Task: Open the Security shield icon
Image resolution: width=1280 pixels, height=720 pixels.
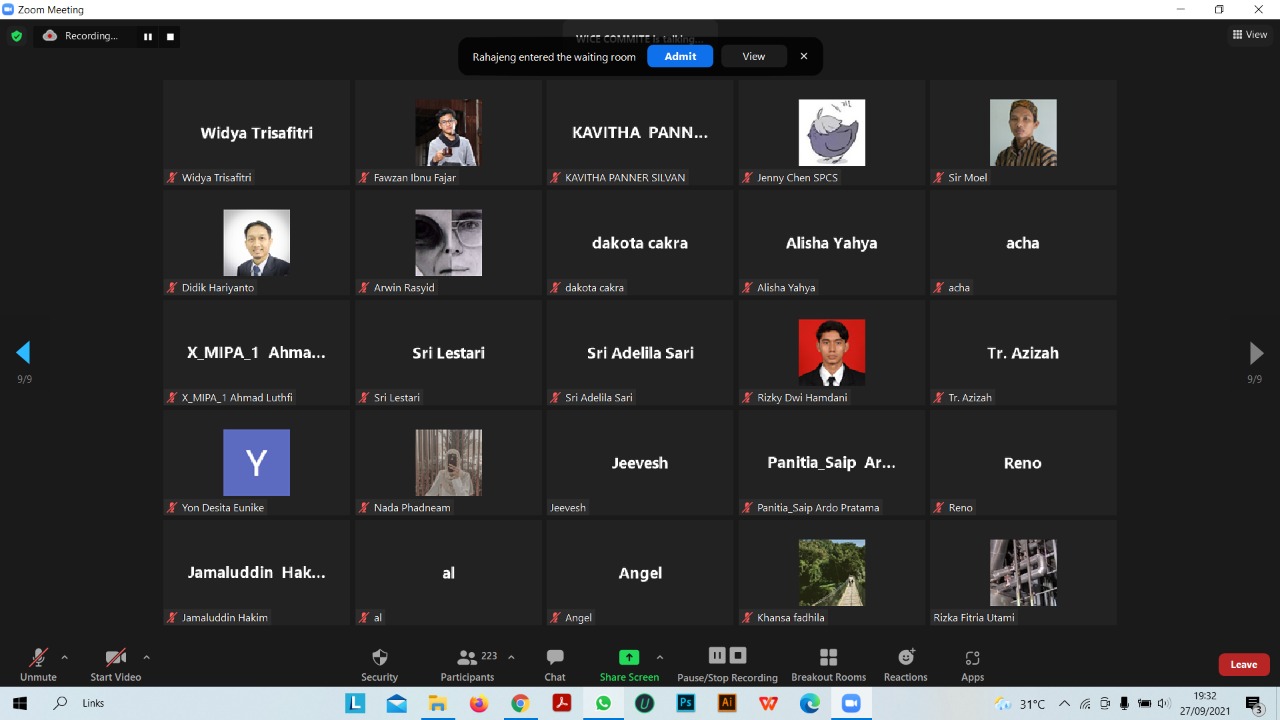Action: coord(379,658)
